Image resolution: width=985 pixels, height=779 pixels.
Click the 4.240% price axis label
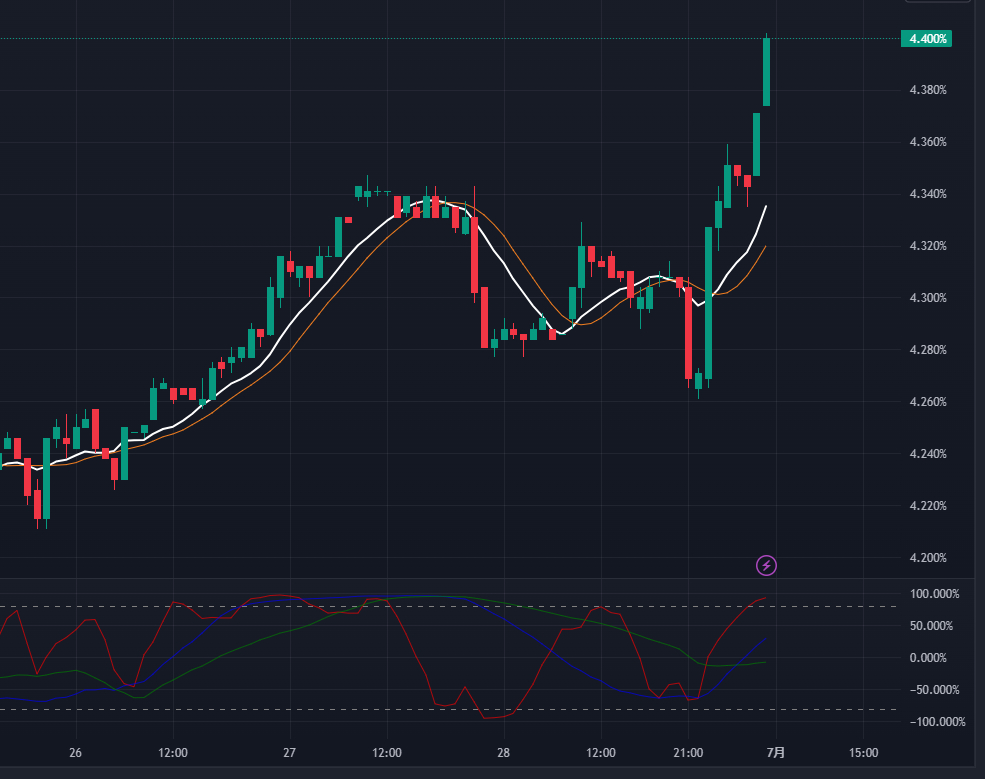pyautogui.click(x=928, y=454)
